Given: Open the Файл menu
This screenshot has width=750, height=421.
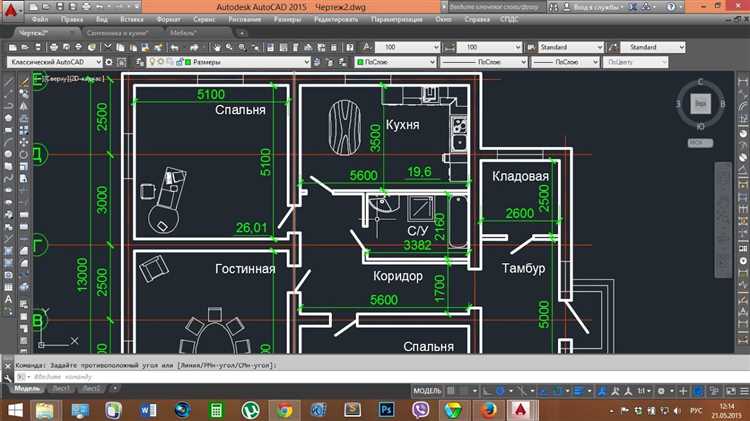Looking at the screenshot, I should [40, 20].
